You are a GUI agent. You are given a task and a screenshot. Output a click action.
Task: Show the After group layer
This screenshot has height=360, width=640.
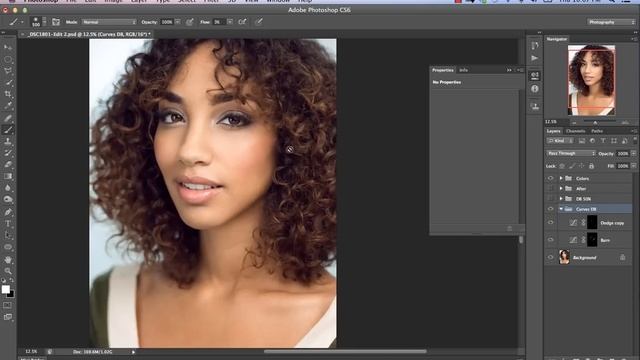[x=550, y=189]
